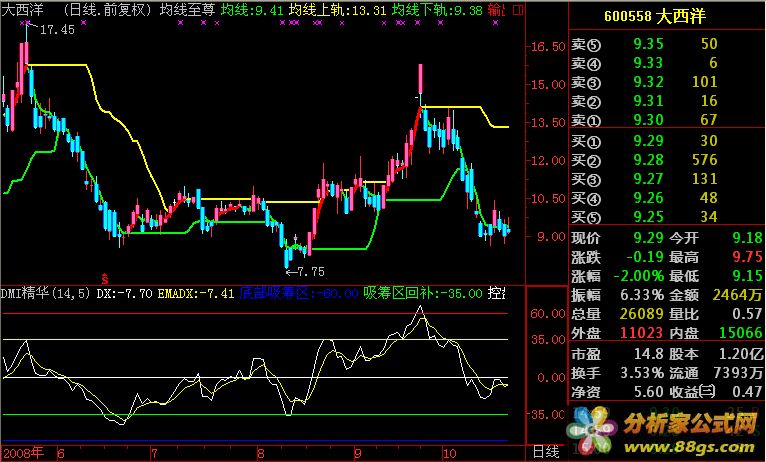Click the 日线.前复权 period label

pos(109,10)
